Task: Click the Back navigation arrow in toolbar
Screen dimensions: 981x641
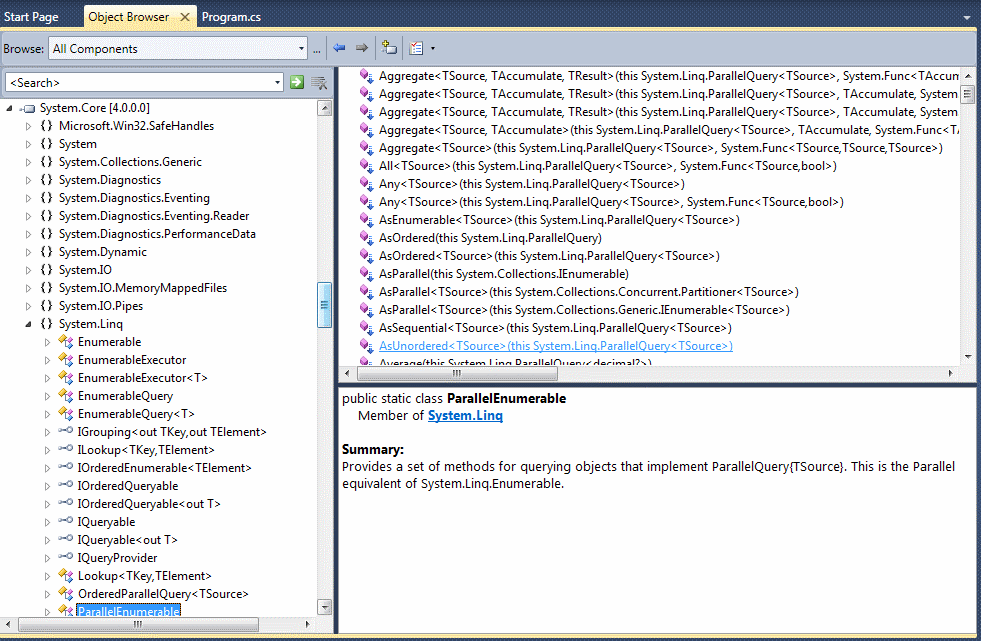Action: pos(339,48)
